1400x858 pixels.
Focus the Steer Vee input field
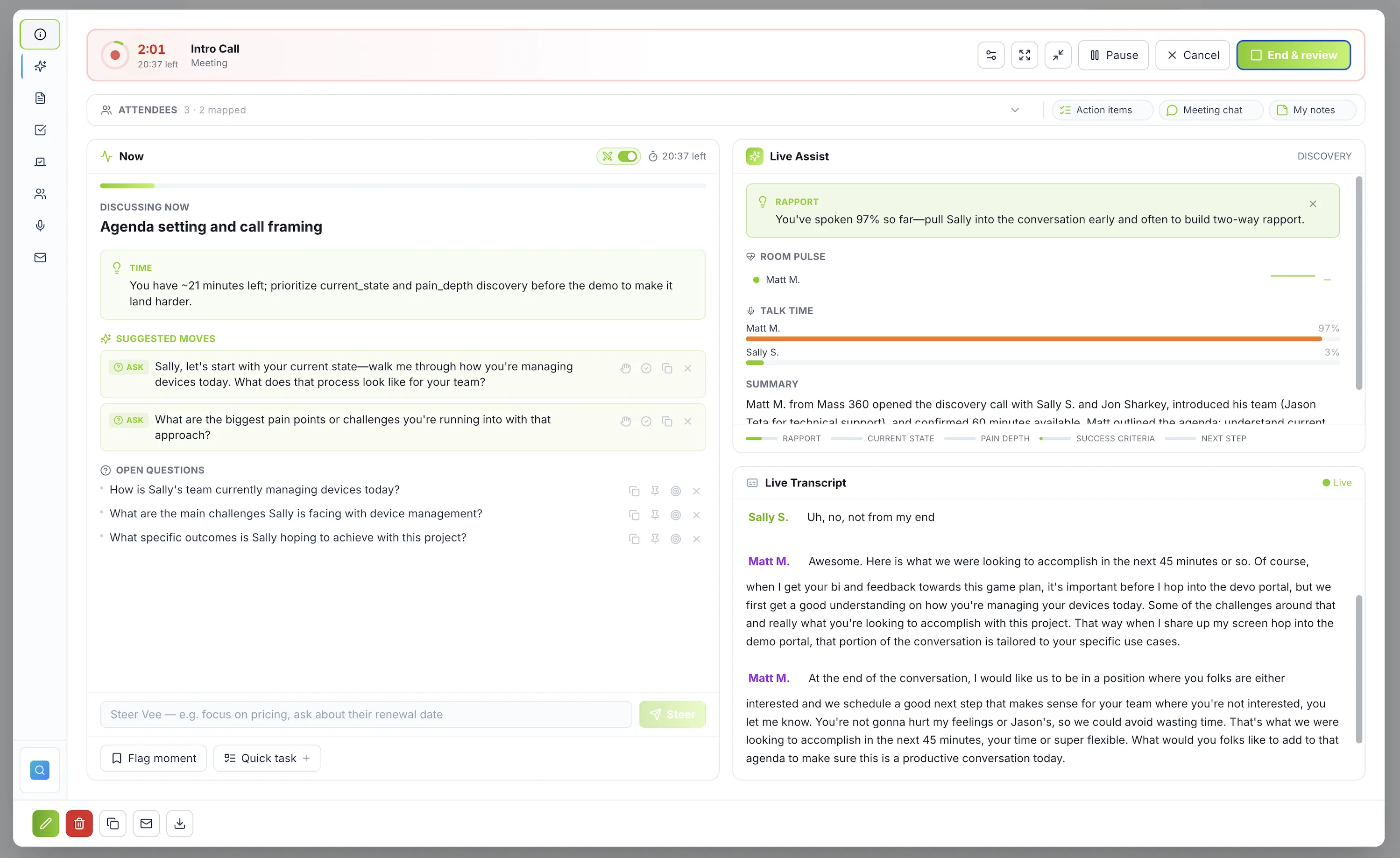tap(366, 714)
